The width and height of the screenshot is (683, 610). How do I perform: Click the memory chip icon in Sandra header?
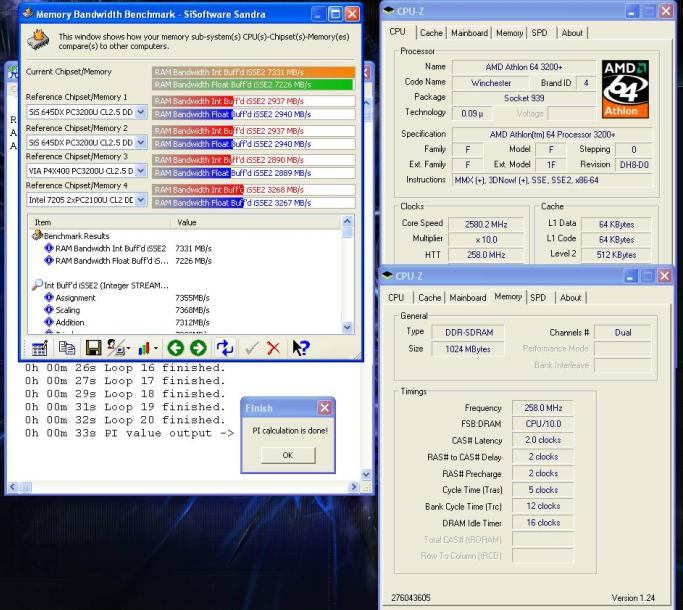[x=38, y=40]
